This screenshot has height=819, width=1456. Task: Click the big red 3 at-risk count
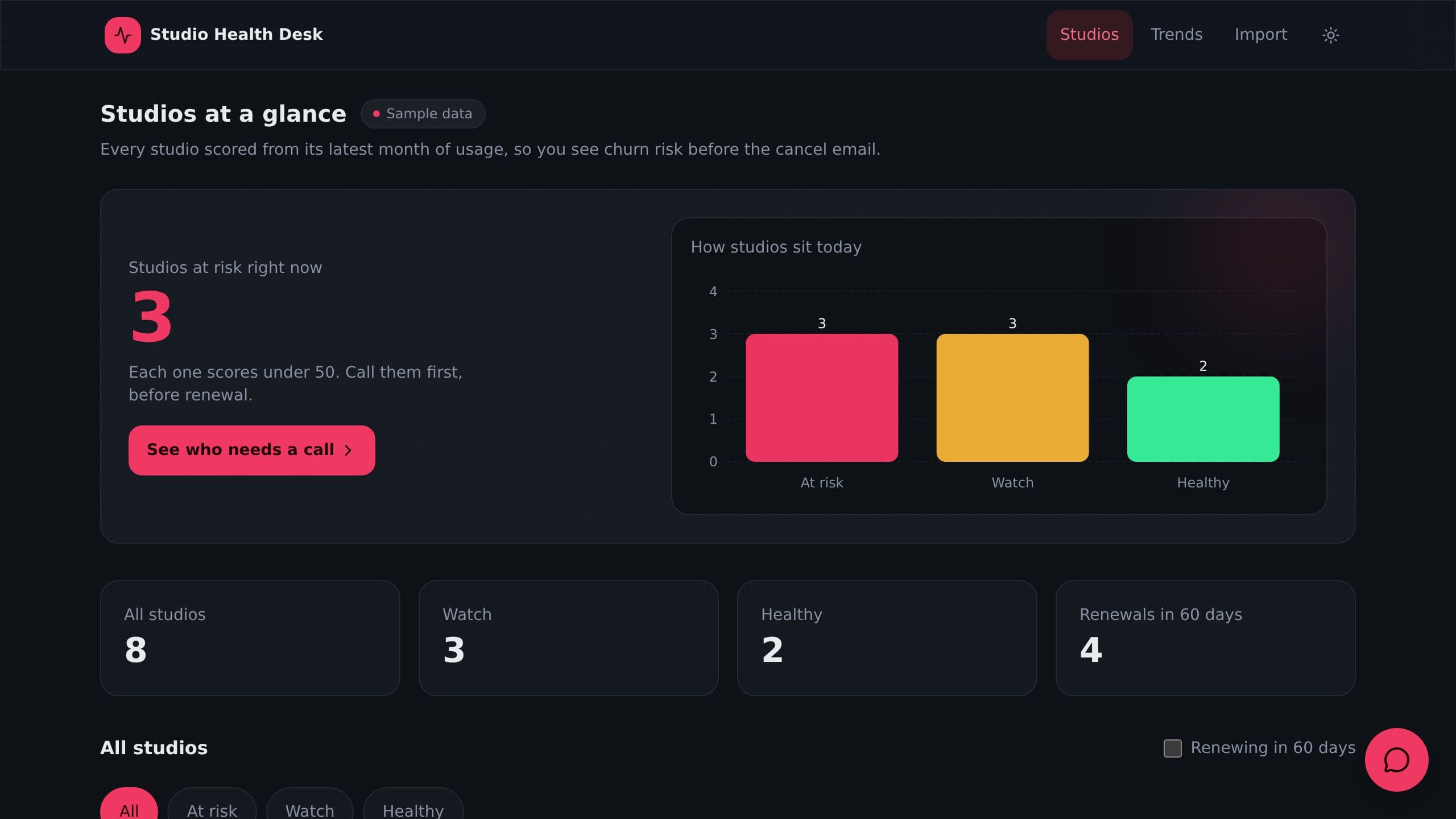point(151,317)
